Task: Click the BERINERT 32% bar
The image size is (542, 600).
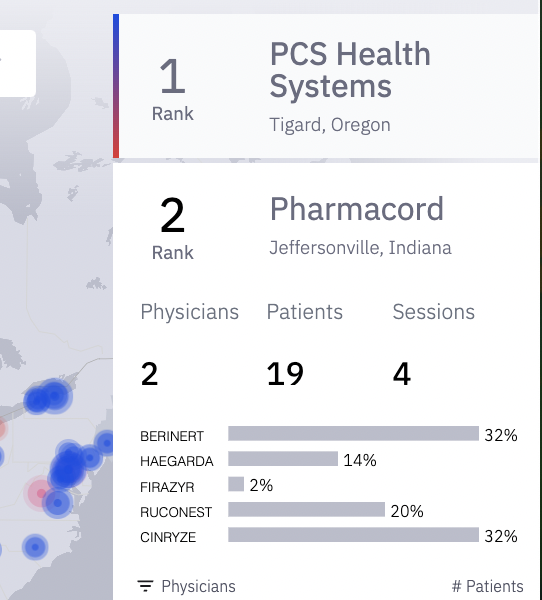Action: click(x=353, y=434)
